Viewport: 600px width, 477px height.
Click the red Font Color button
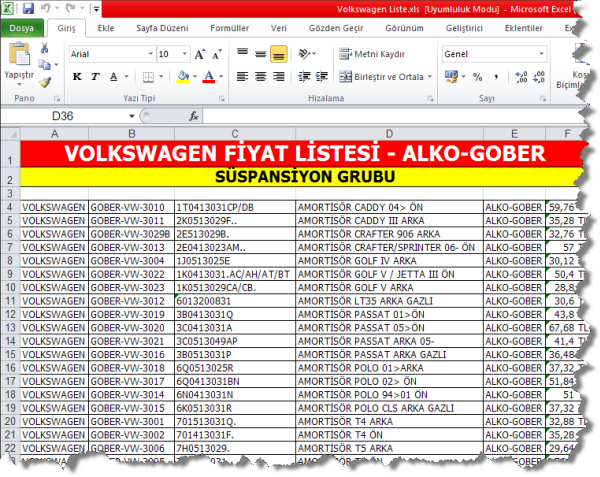(209, 77)
